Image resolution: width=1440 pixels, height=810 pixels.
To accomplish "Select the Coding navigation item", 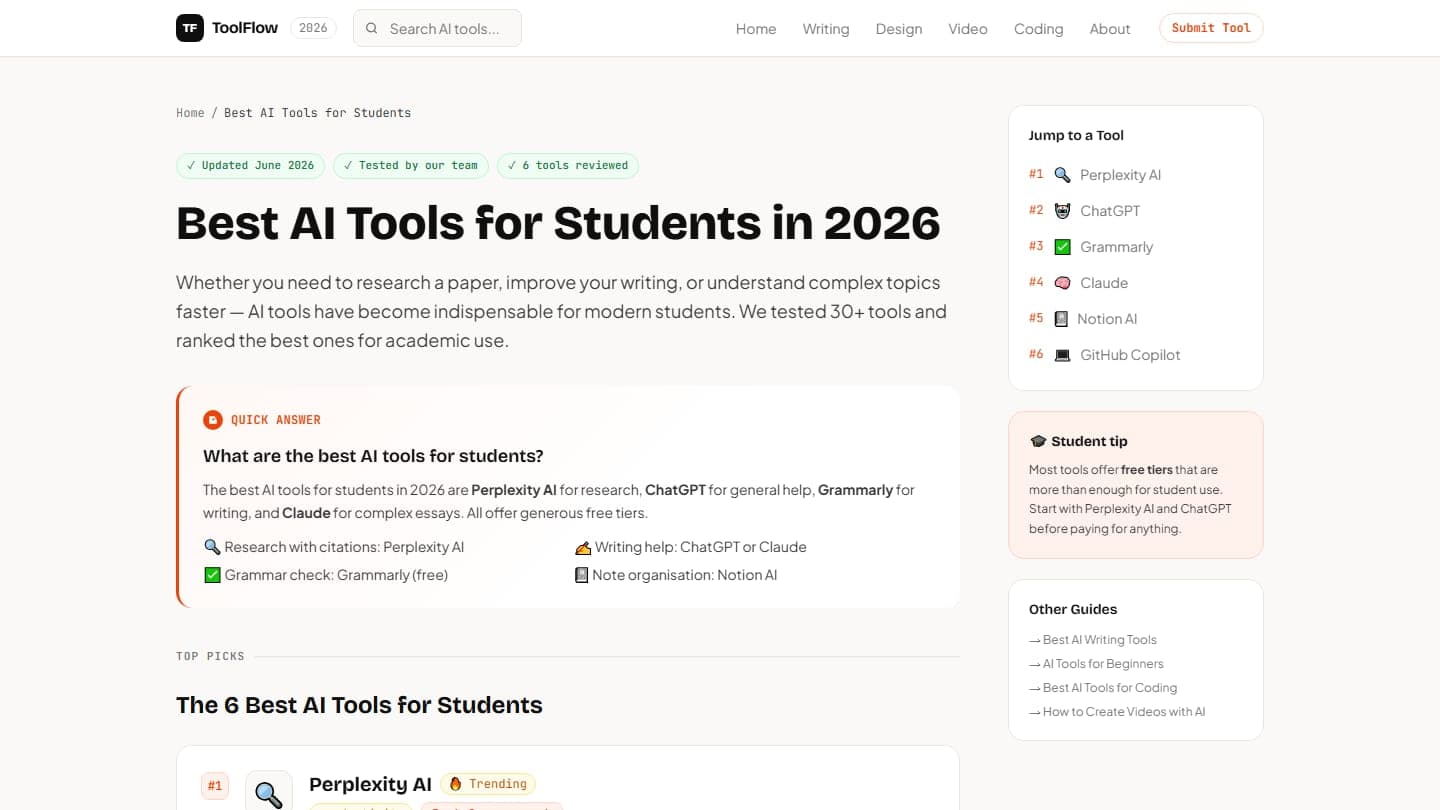I will coord(1038,29).
